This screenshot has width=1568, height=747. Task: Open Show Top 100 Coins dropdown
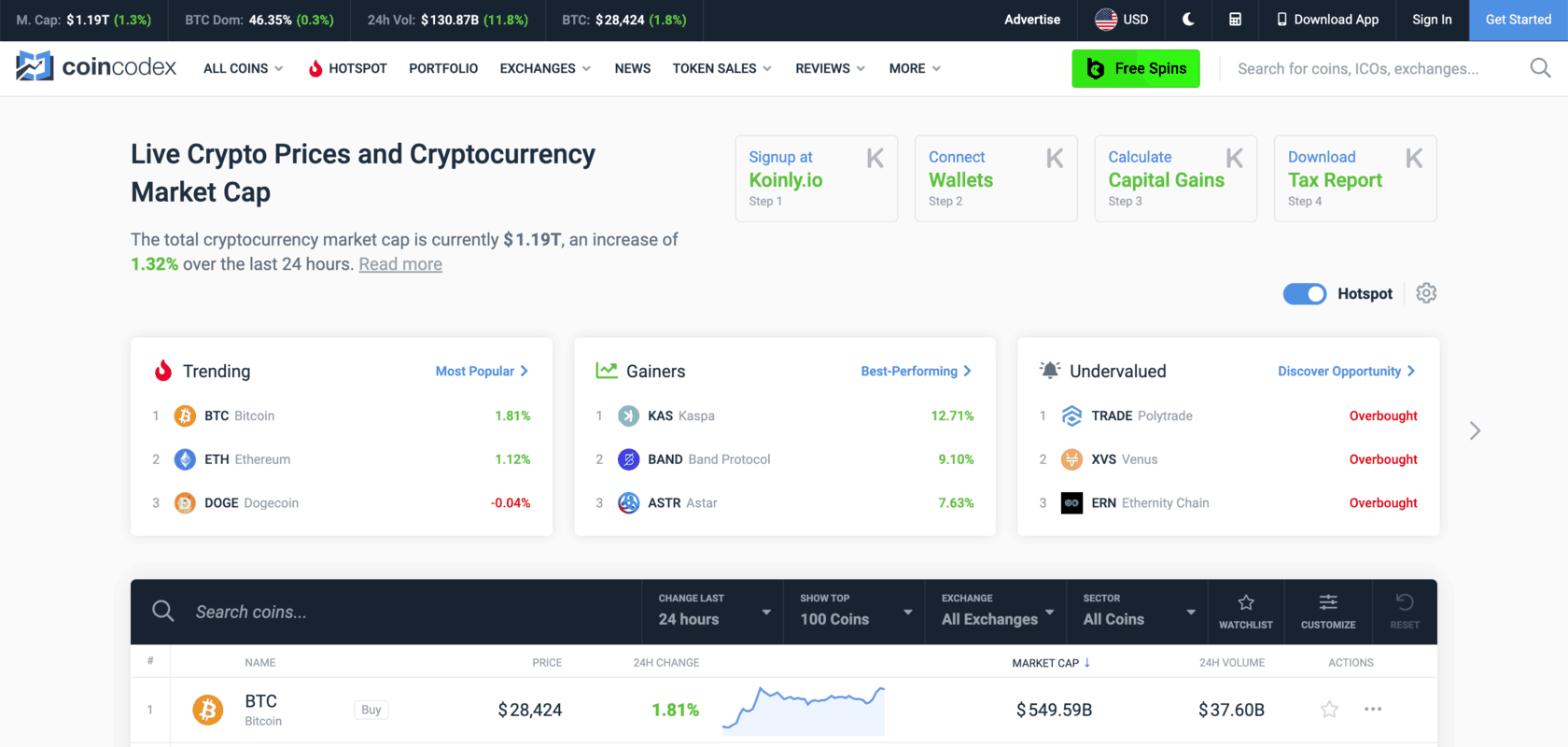[854, 612]
